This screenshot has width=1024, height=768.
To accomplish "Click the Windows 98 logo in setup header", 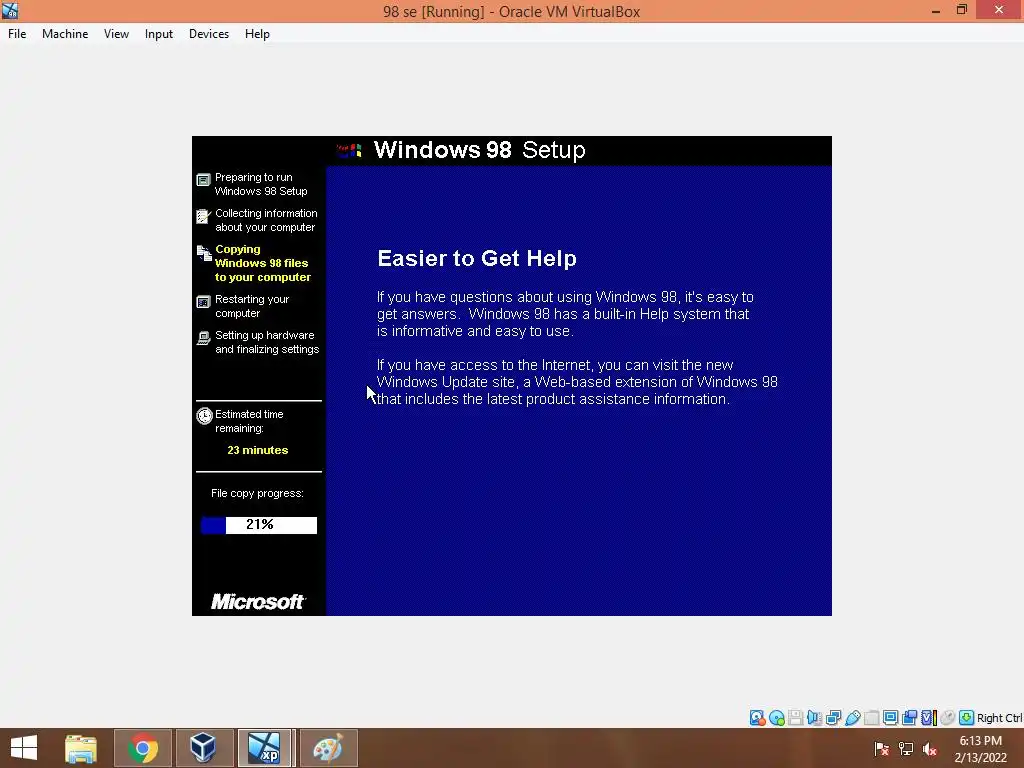I will [349, 151].
